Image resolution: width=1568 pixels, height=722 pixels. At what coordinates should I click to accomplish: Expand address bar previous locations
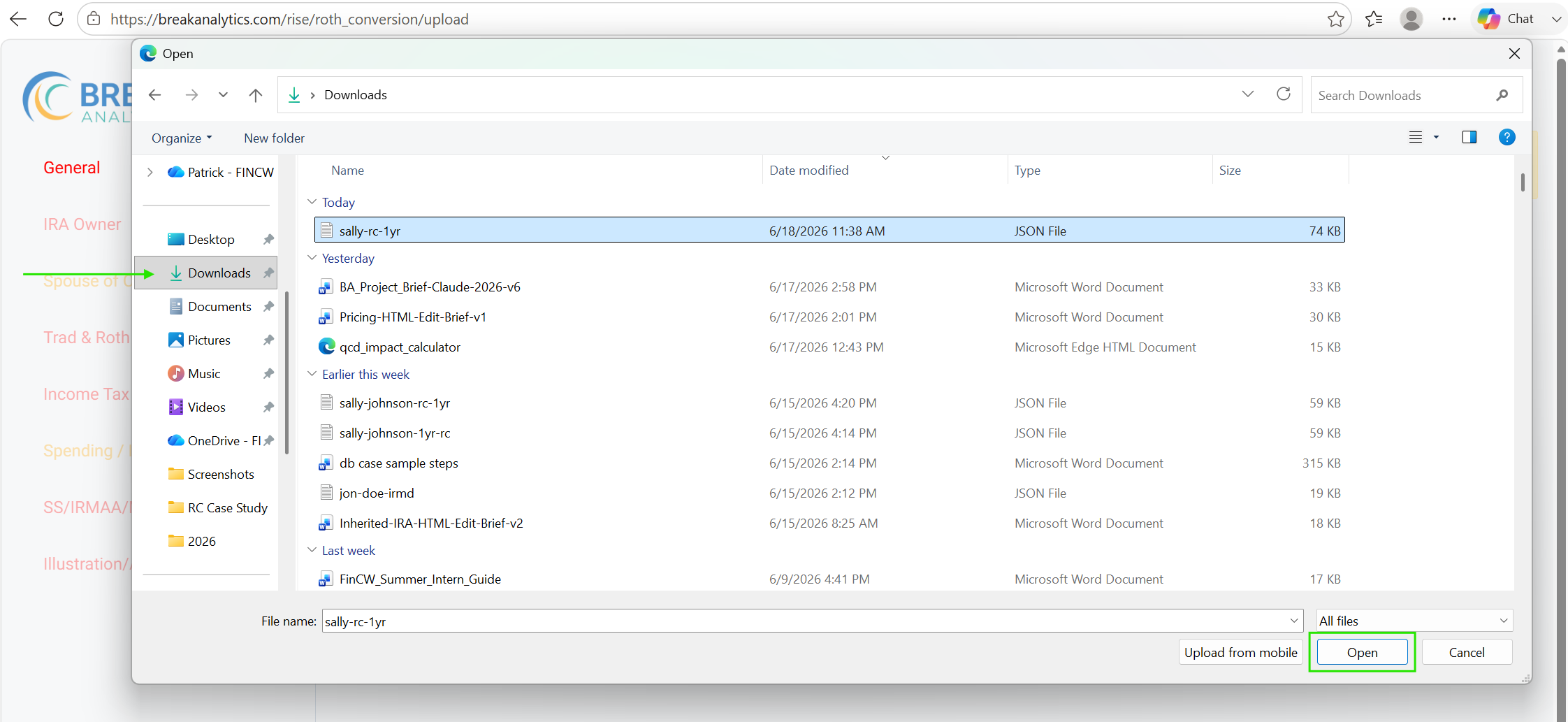click(1247, 94)
